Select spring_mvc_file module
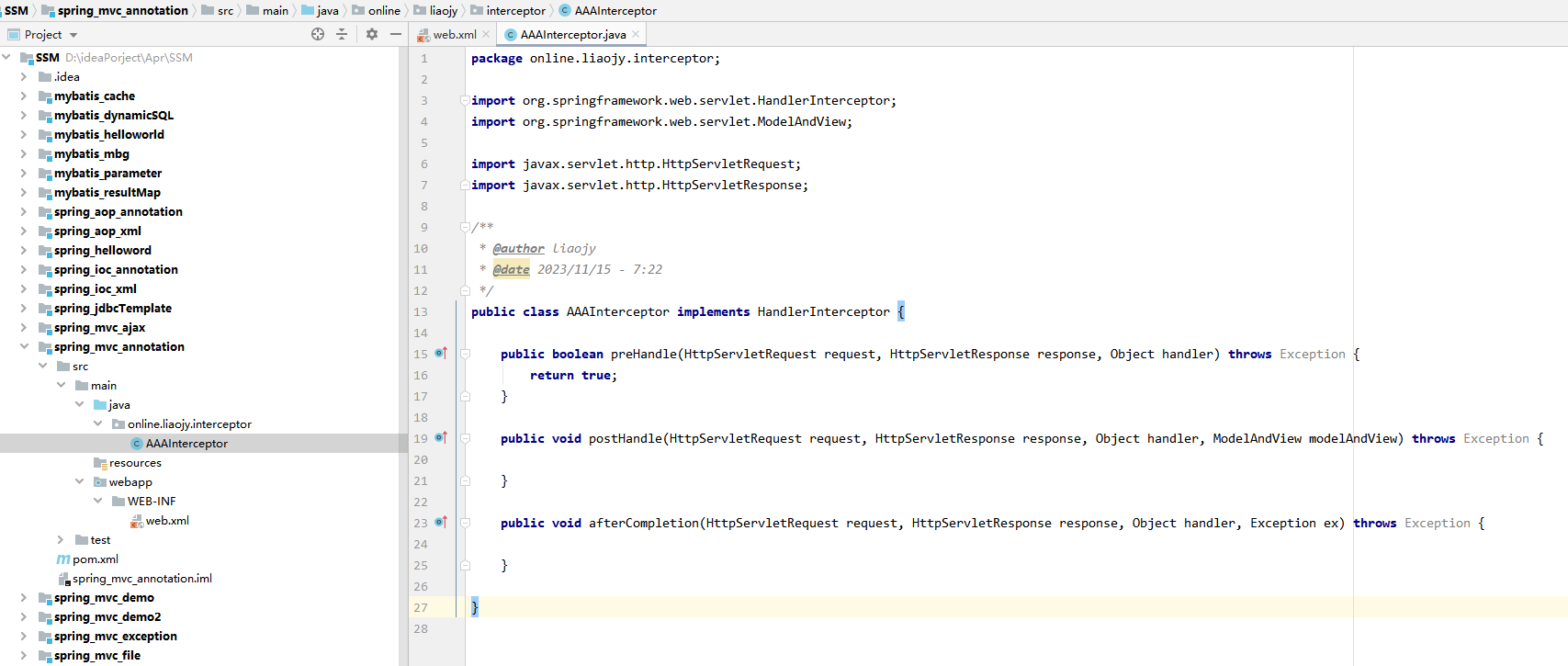Viewport: 1568px width, 666px height. [x=97, y=655]
